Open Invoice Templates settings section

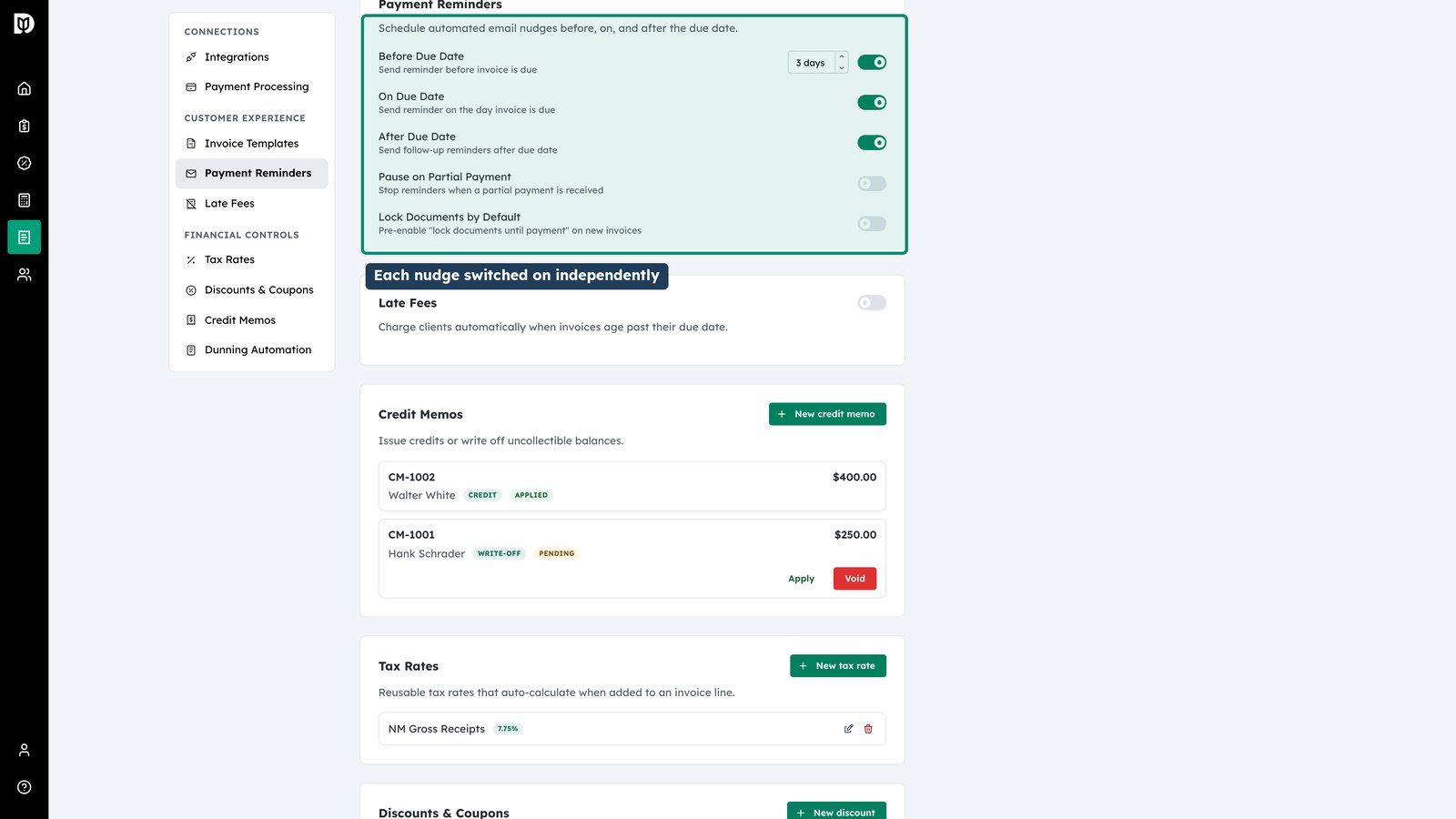coord(251,144)
